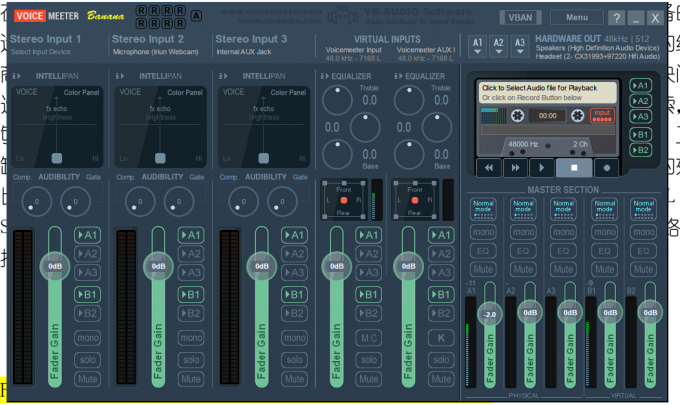Toggle recorder A1 bus routing
Viewport: 680px width, 405px height.
click(x=641, y=85)
